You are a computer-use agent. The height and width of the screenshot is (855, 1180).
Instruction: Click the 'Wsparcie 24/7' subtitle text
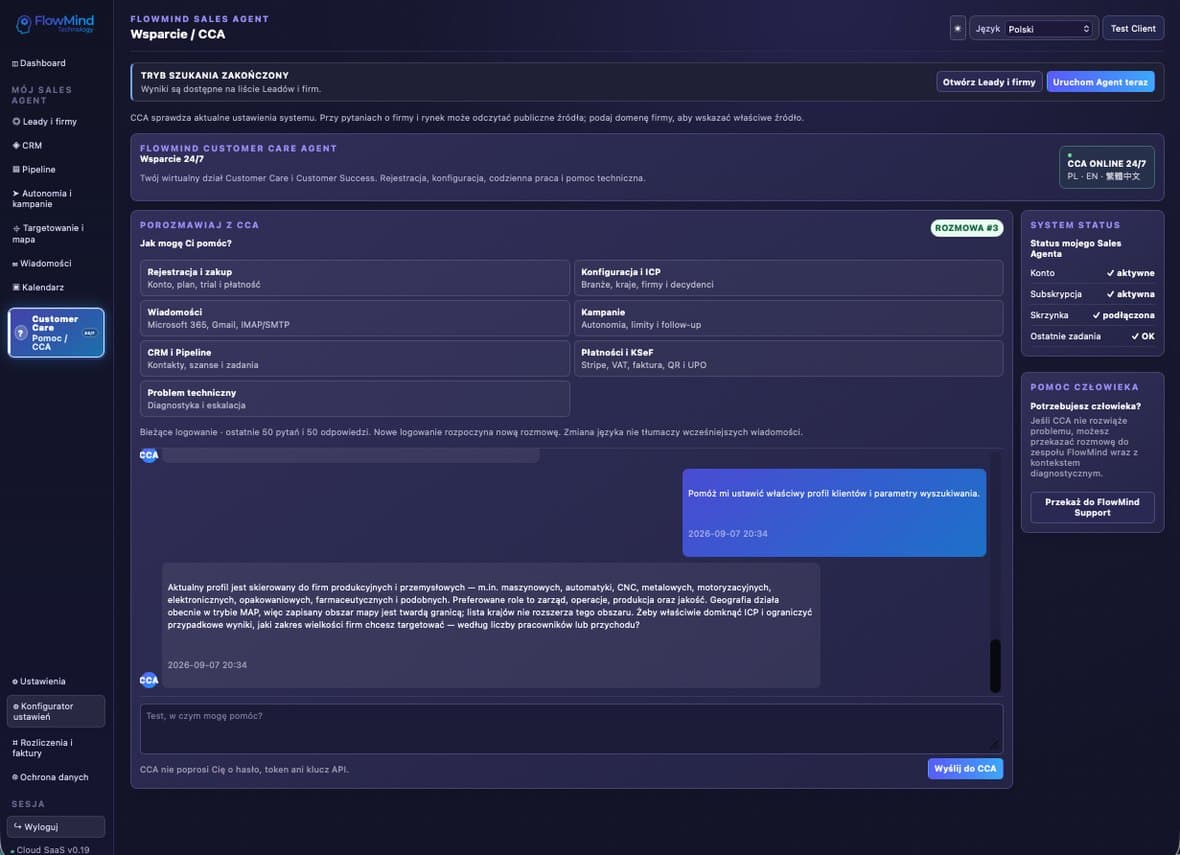click(172, 159)
